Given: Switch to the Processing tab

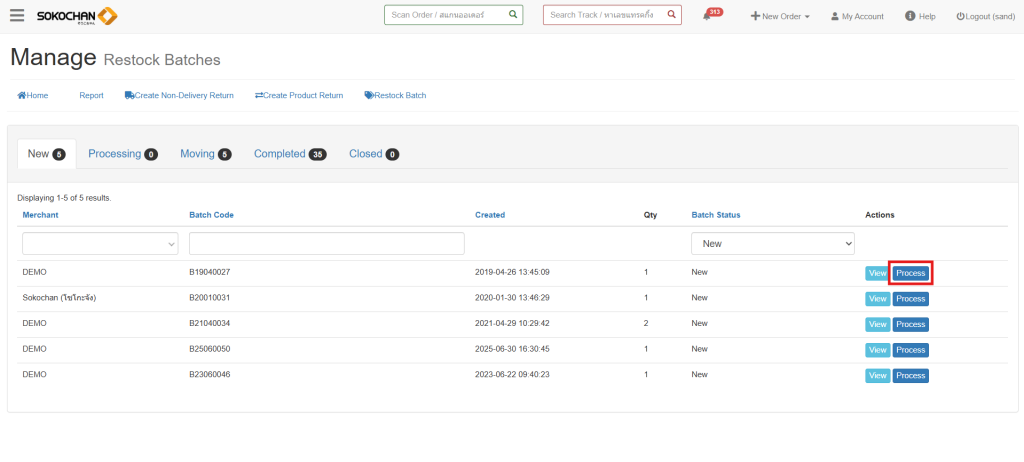Looking at the screenshot, I should [x=122, y=154].
